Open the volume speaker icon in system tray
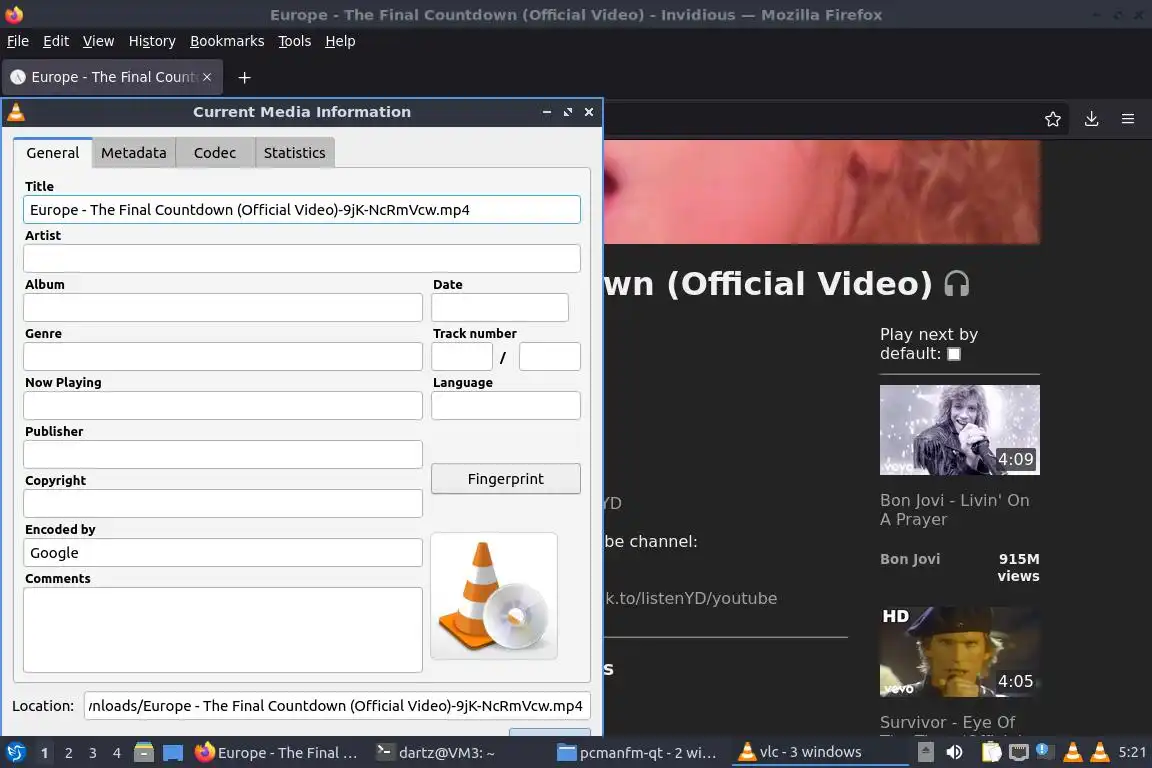Viewport: 1152px width, 768px height. click(x=954, y=753)
